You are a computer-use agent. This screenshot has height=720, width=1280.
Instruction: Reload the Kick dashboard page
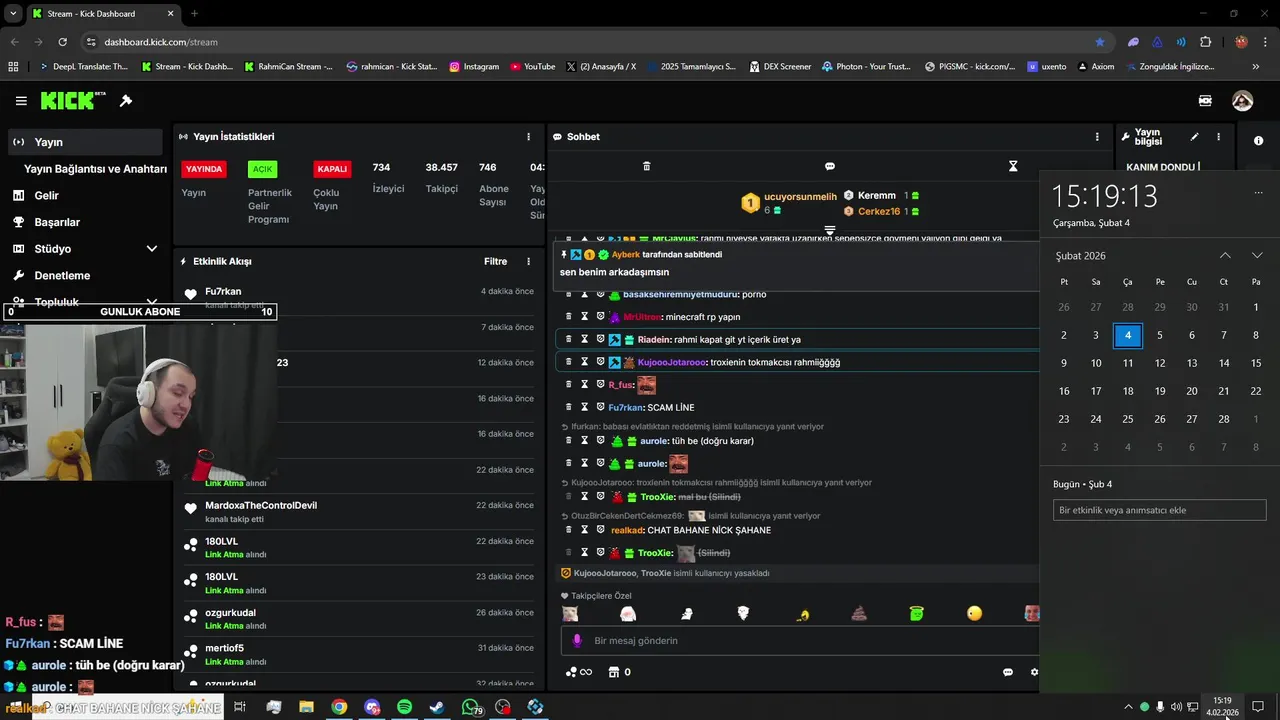[x=63, y=42]
